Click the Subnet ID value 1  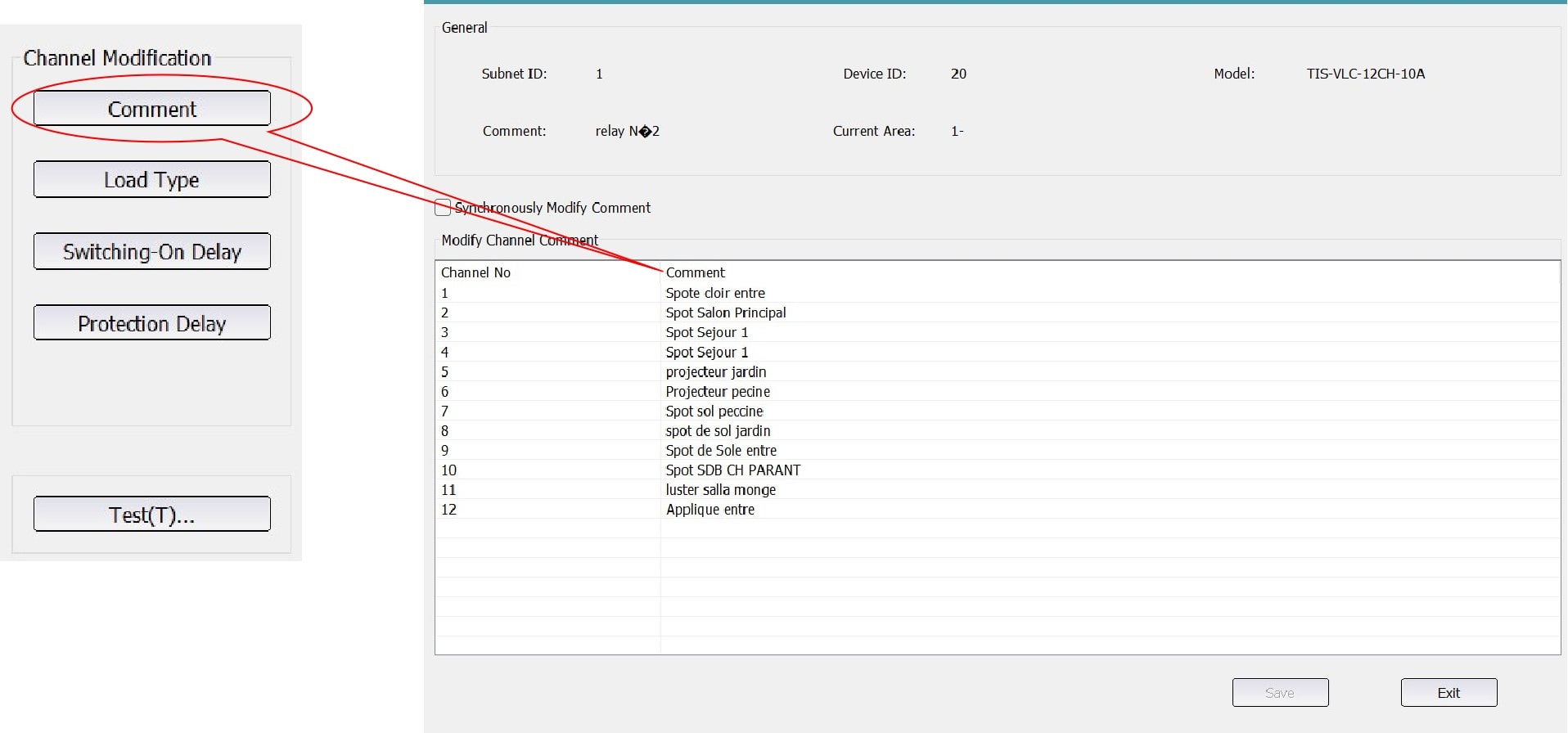(599, 74)
